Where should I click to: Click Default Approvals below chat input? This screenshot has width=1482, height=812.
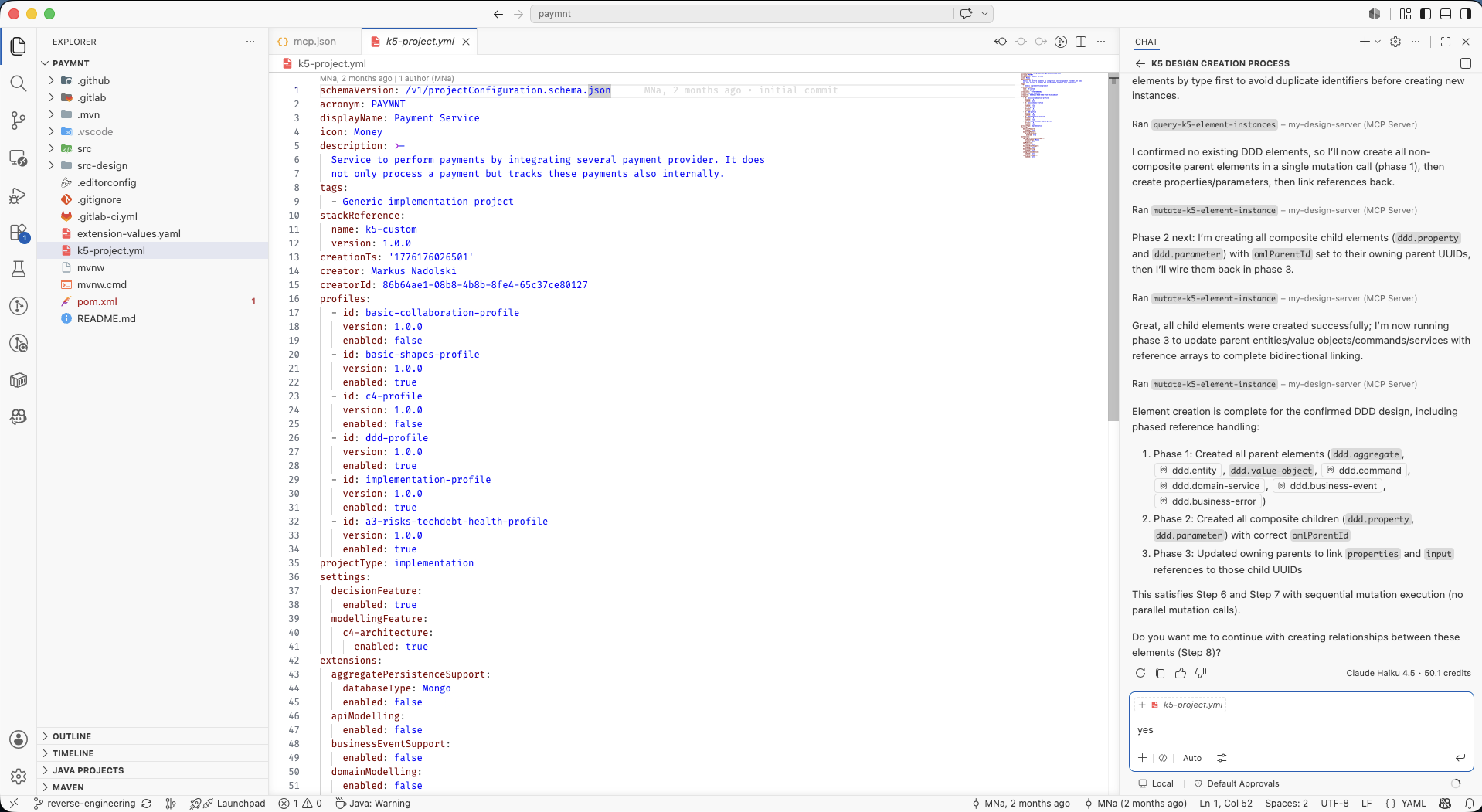pyautogui.click(x=1236, y=783)
